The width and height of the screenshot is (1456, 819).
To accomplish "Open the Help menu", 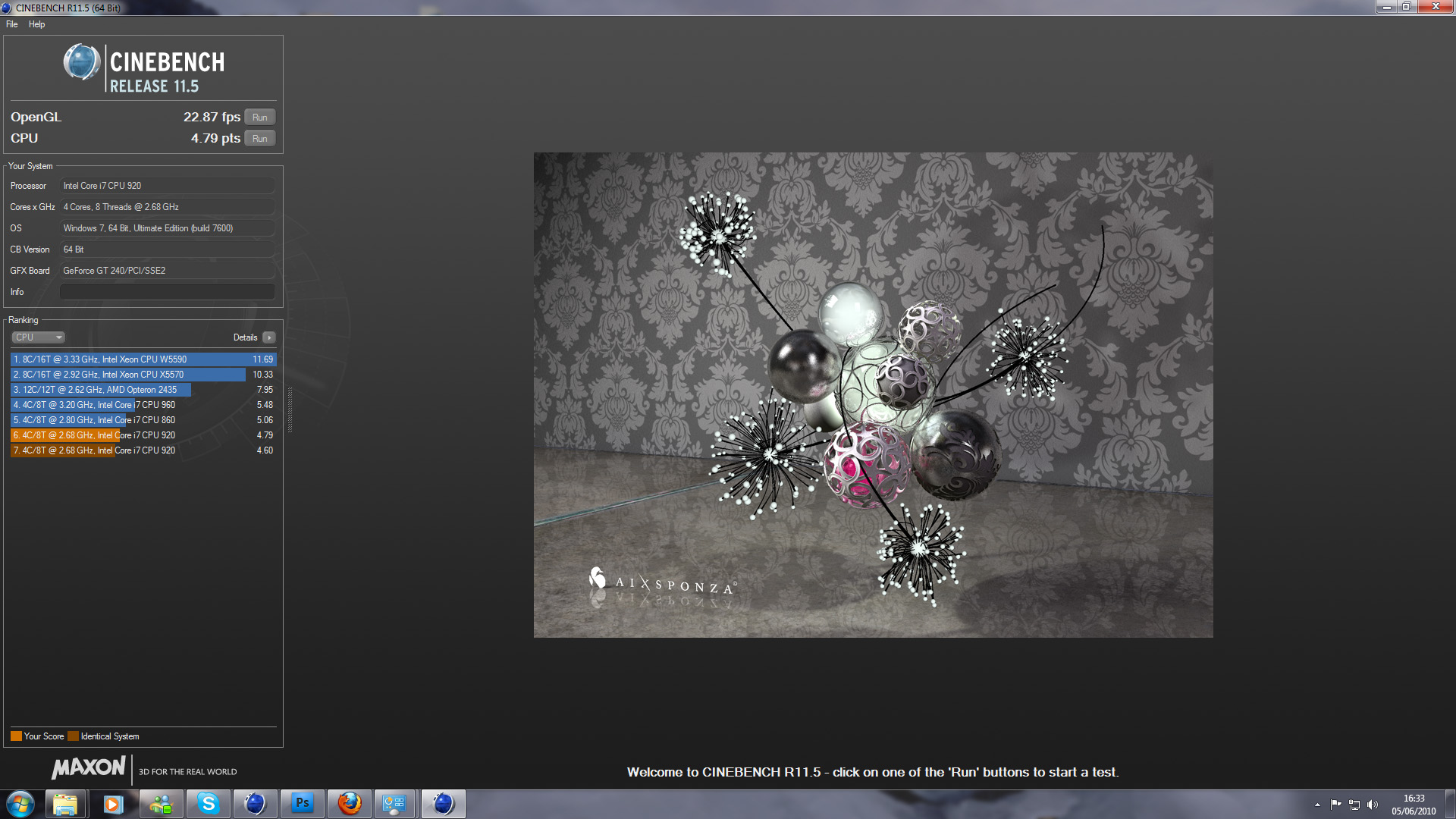I will [x=36, y=24].
